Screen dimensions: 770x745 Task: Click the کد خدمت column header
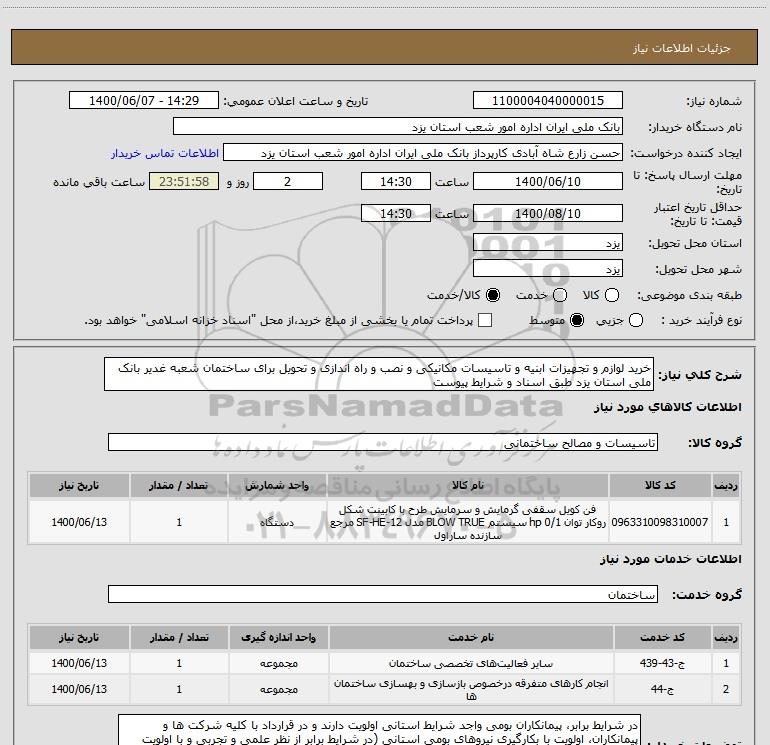[x=662, y=637]
